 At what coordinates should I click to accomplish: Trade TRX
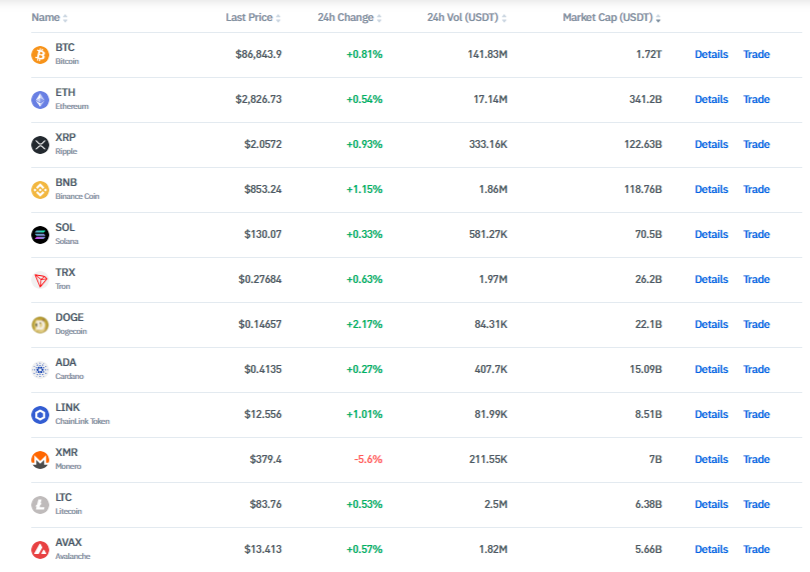756,279
